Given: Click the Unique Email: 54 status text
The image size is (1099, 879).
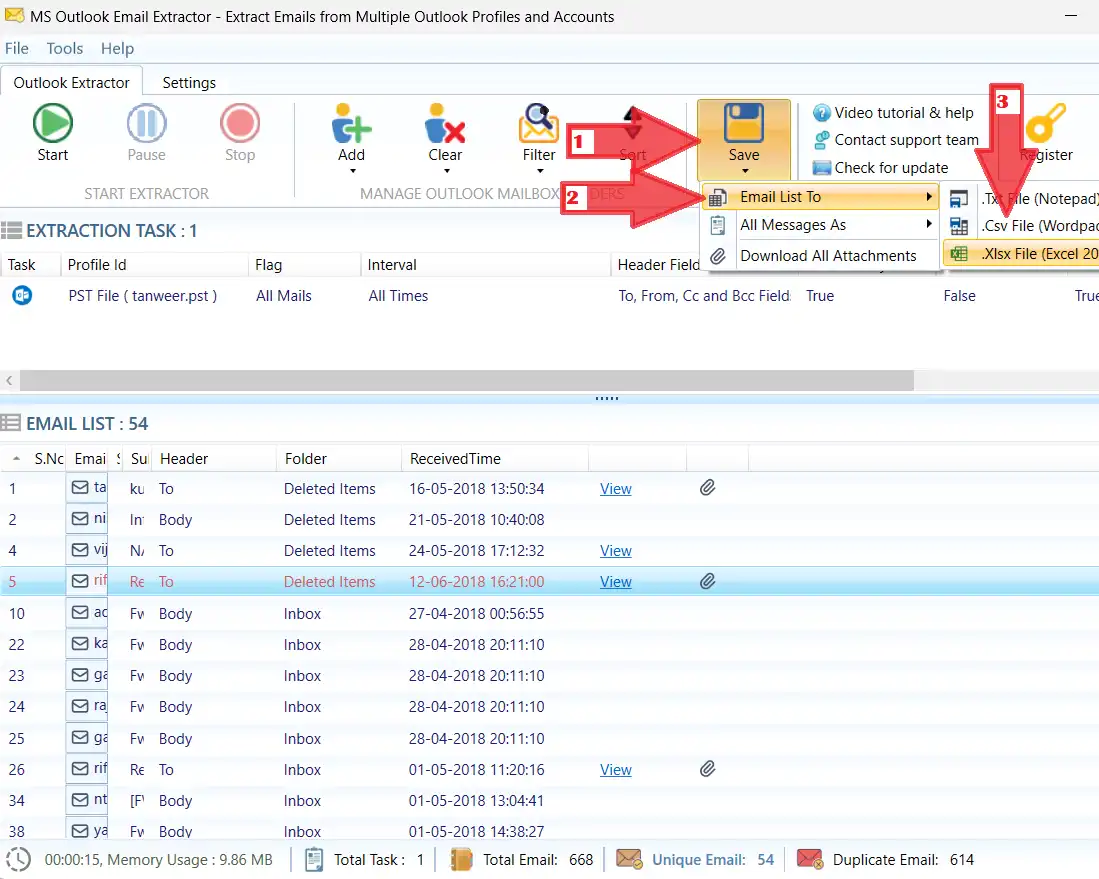Looking at the screenshot, I should [713, 860].
